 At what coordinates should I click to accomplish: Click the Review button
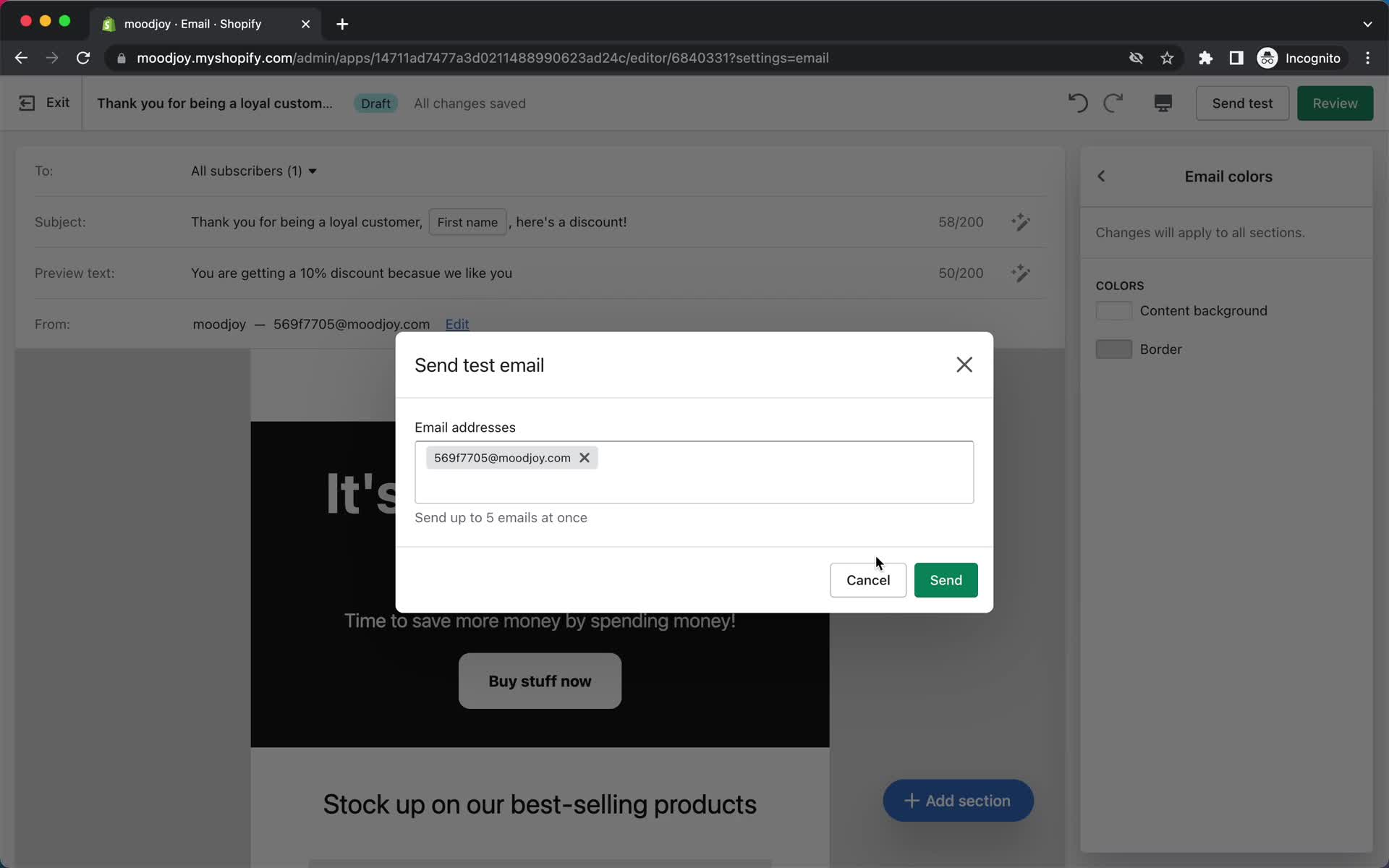(x=1335, y=102)
